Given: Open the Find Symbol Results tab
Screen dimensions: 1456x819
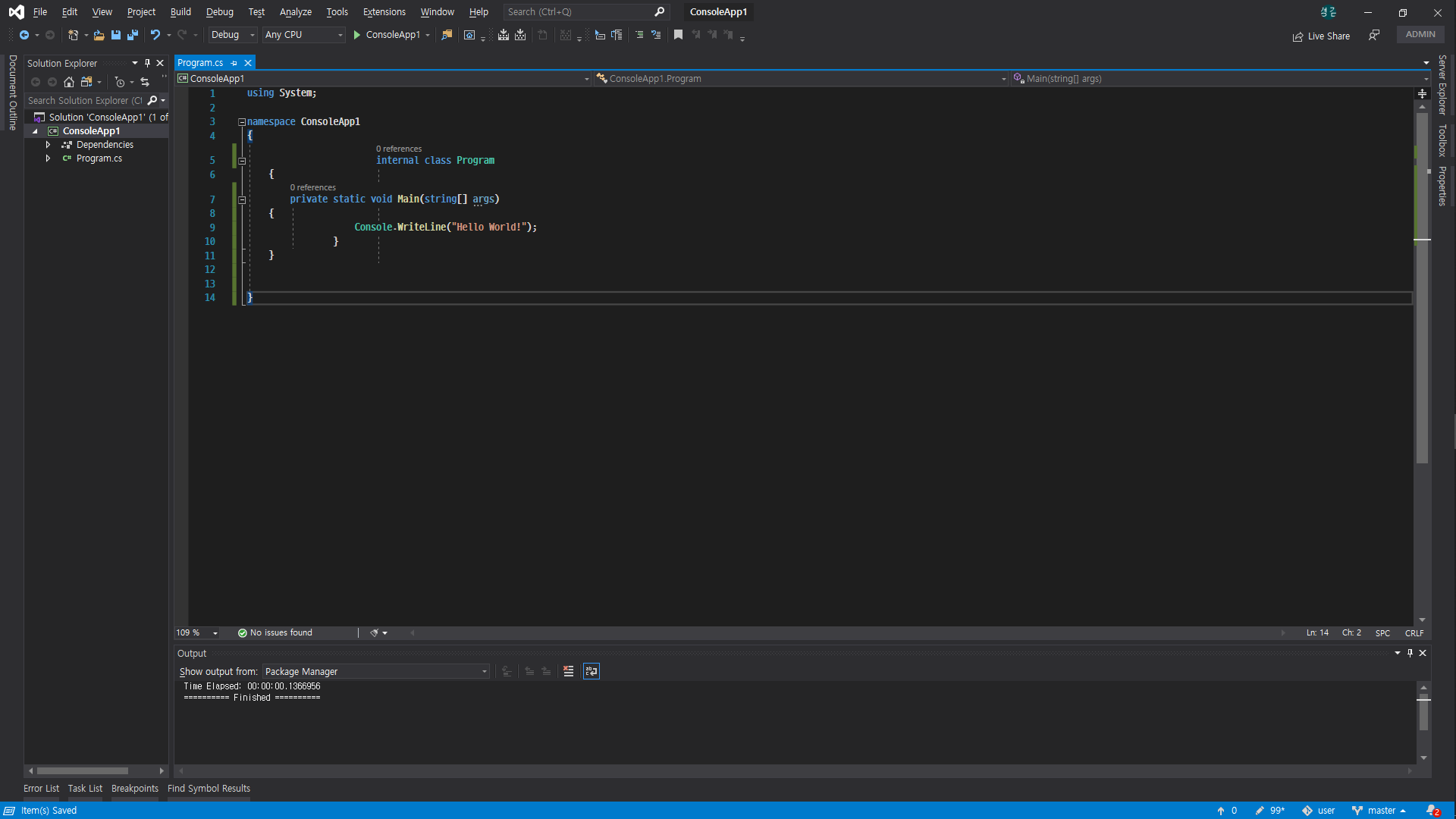Looking at the screenshot, I should coord(209,788).
